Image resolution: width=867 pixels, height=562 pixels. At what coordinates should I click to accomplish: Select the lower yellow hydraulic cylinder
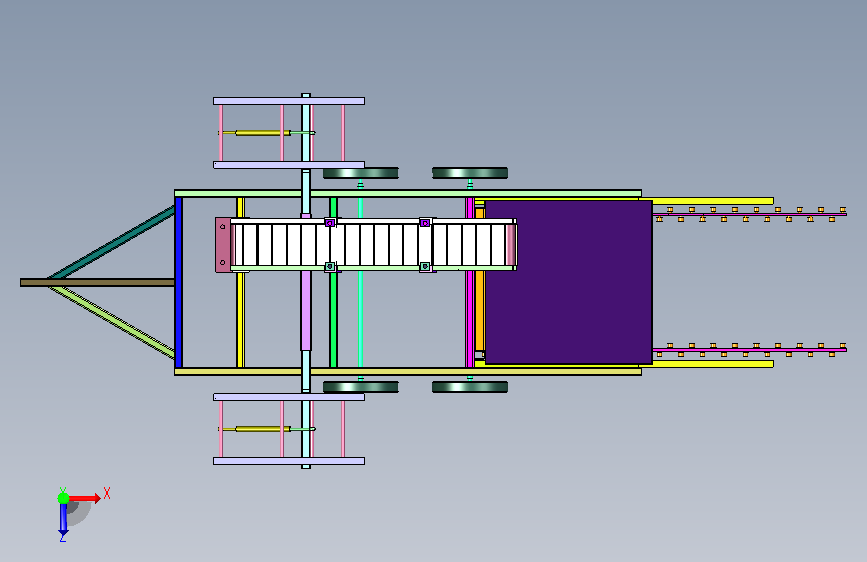(263, 429)
